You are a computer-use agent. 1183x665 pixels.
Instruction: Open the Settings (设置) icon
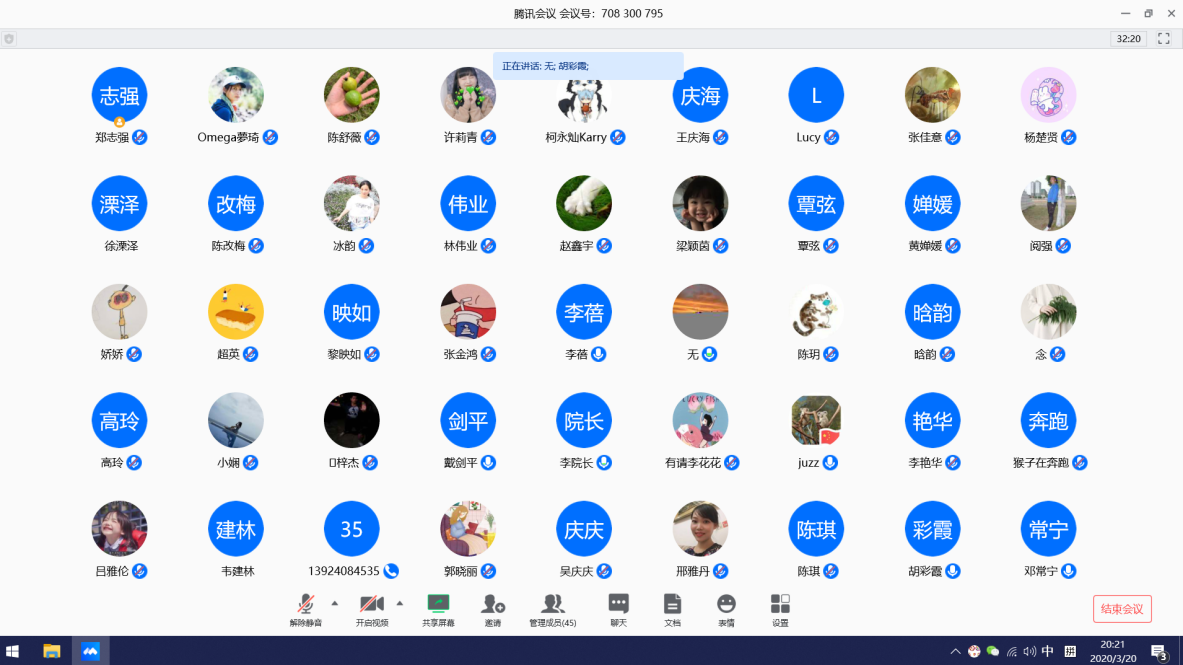780,604
